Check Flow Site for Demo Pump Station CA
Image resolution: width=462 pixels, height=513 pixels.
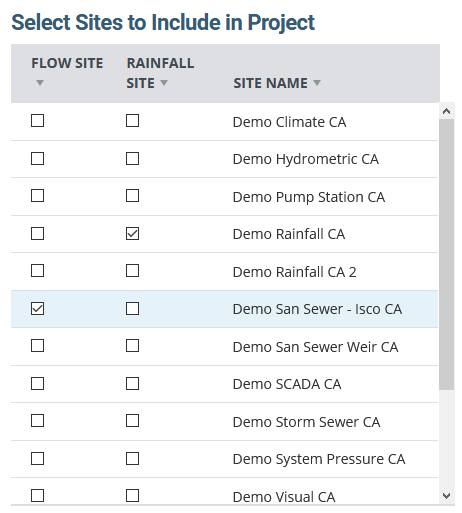[37, 196]
